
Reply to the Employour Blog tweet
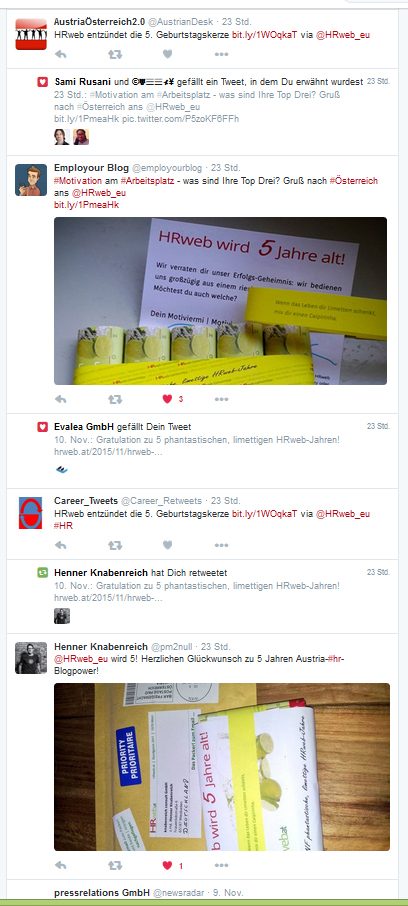[x=60, y=399]
